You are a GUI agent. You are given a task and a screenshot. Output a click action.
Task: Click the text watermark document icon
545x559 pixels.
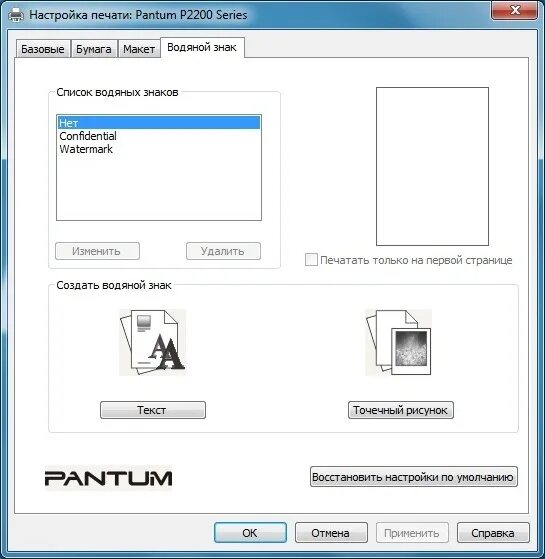[153, 342]
